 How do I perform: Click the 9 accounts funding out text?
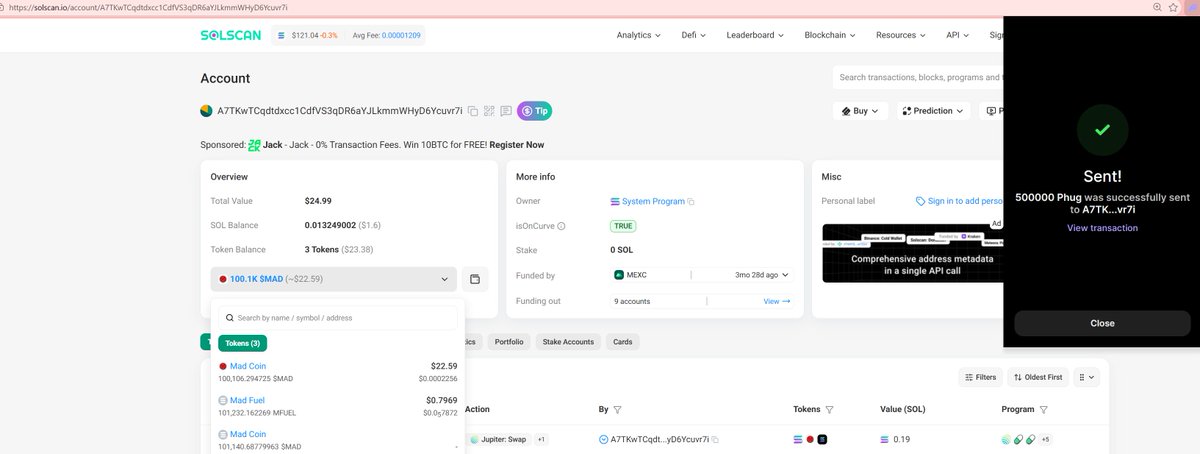[633, 301]
